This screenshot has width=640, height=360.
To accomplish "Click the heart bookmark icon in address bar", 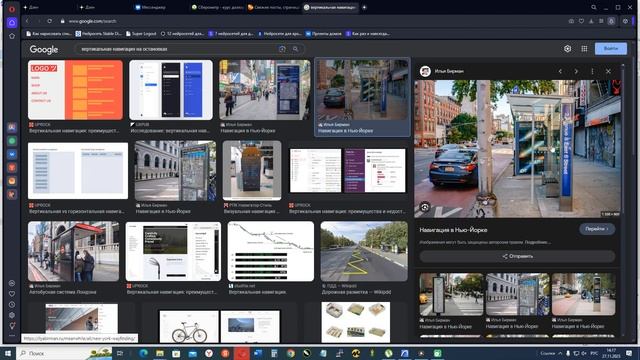I will [x=581, y=21].
